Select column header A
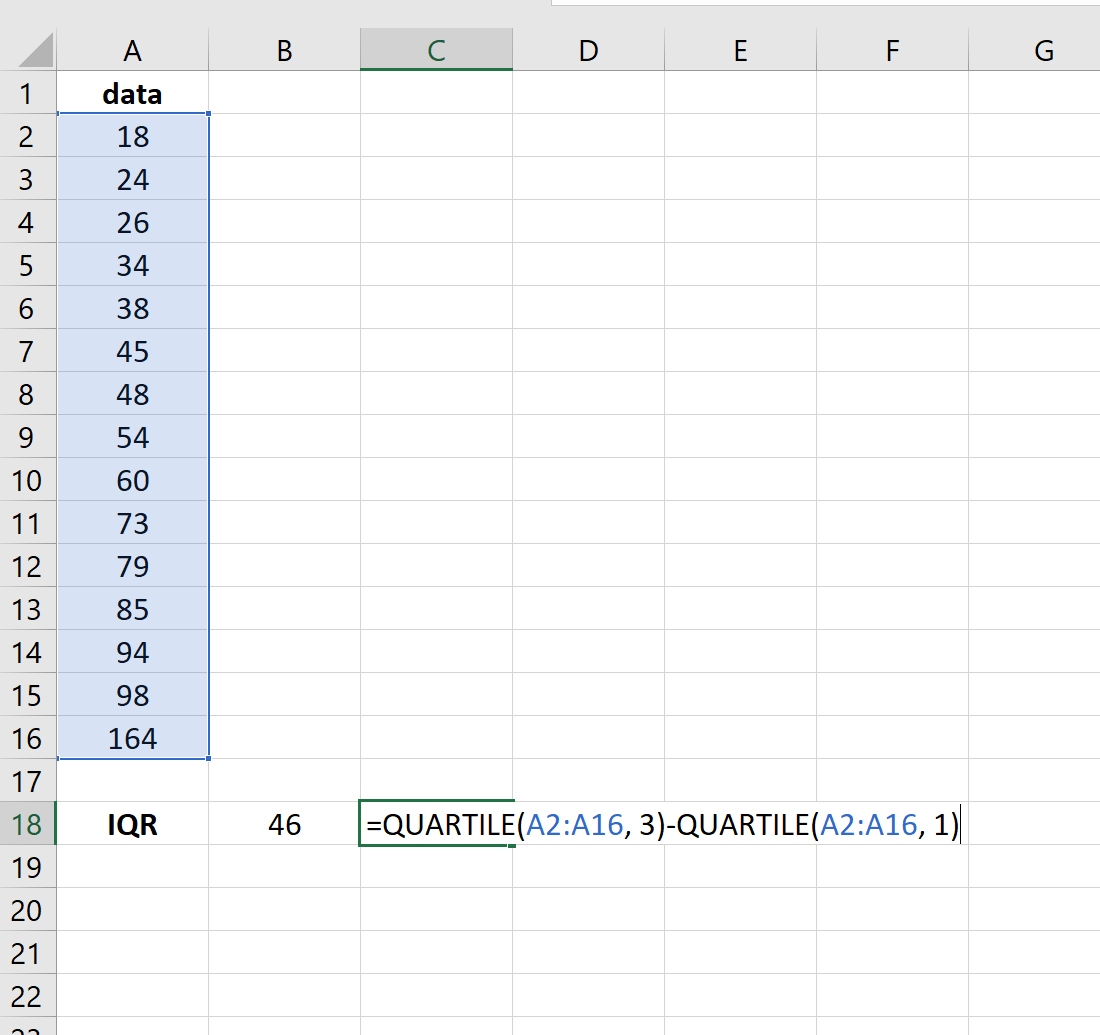 pos(133,50)
